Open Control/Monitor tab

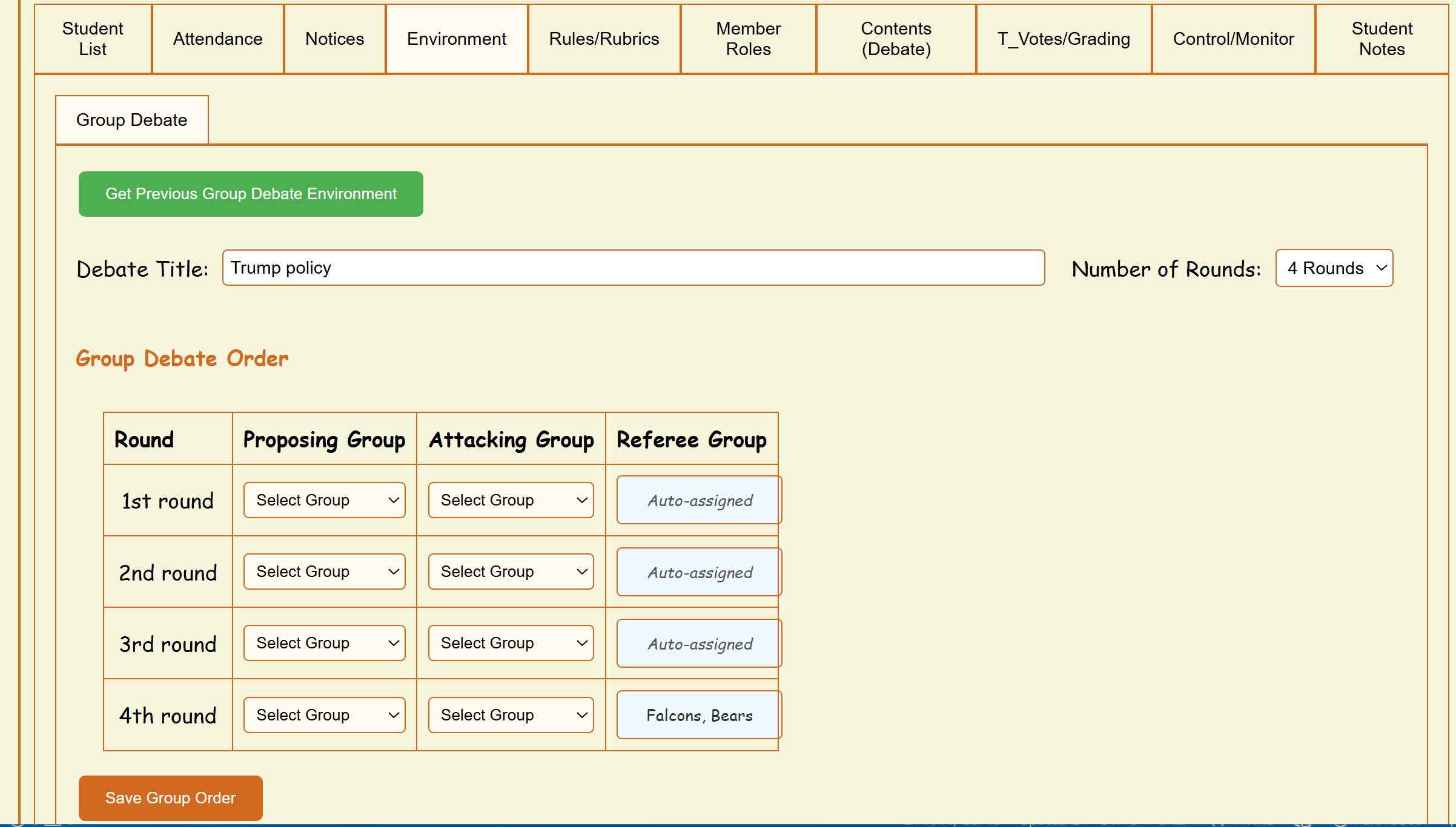point(1233,39)
